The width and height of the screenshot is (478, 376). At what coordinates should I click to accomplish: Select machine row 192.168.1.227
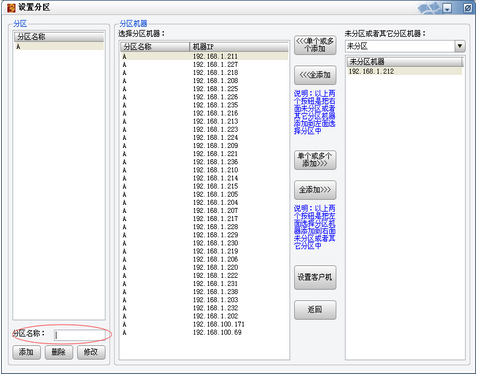point(204,64)
